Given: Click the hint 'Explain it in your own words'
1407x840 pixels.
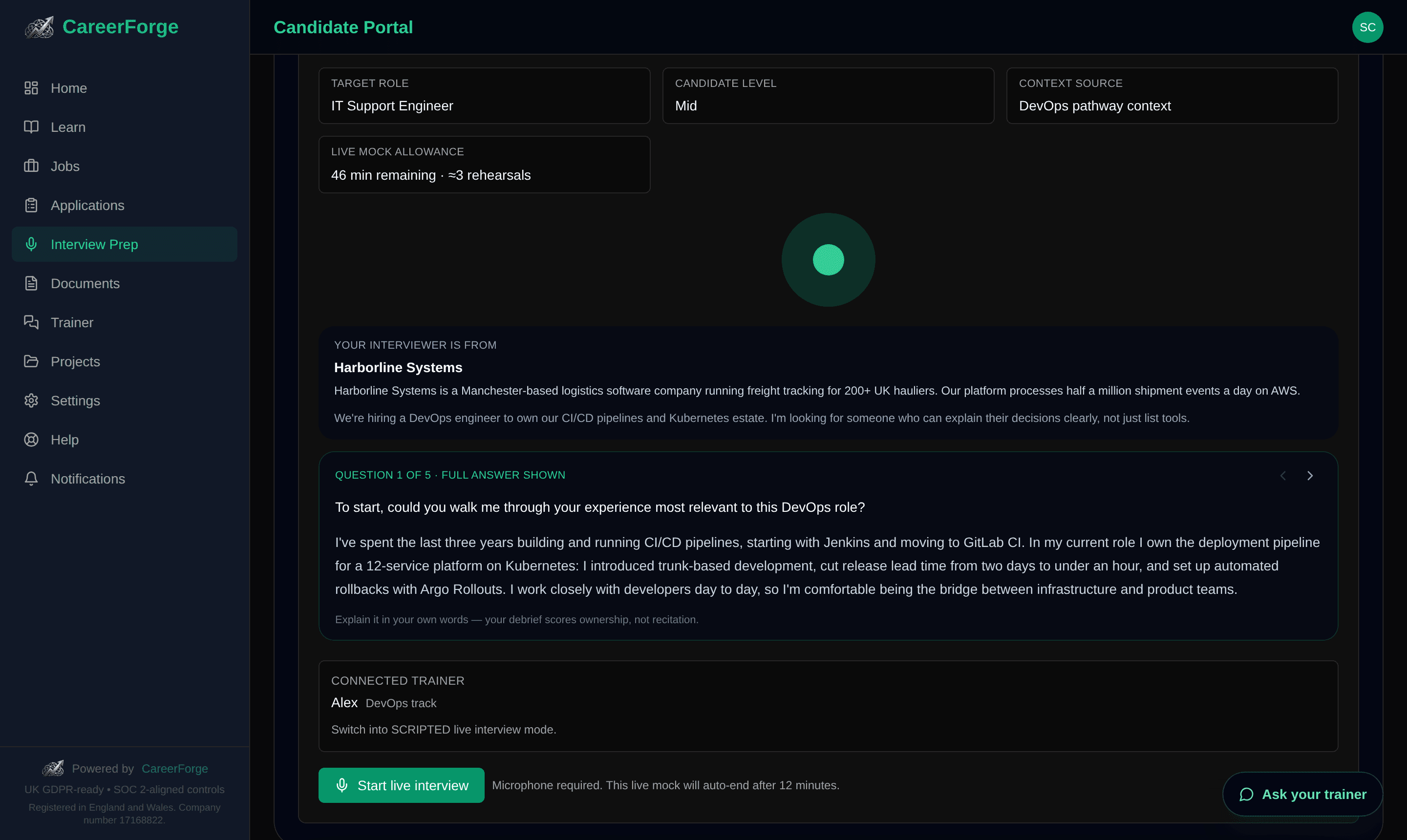Looking at the screenshot, I should (x=517, y=619).
